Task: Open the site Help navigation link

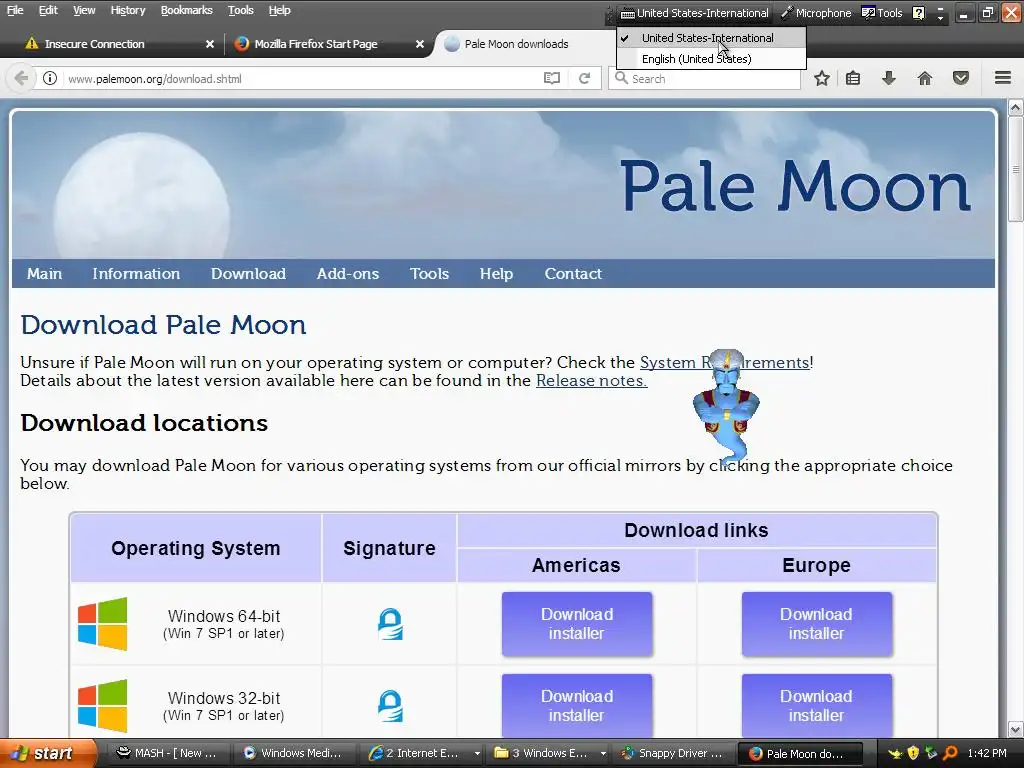Action: (x=496, y=274)
